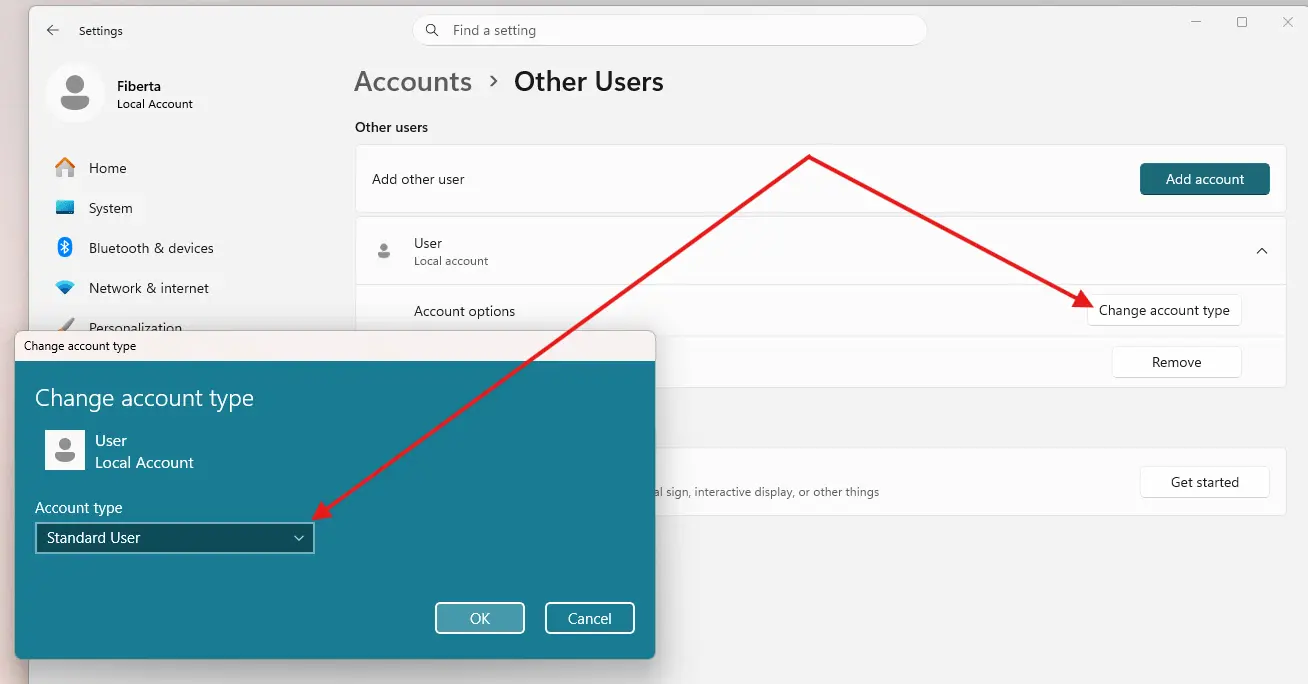Image resolution: width=1308 pixels, height=684 pixels.
Task: Click the user avatar in the dialog
Action: coord(65,451)
